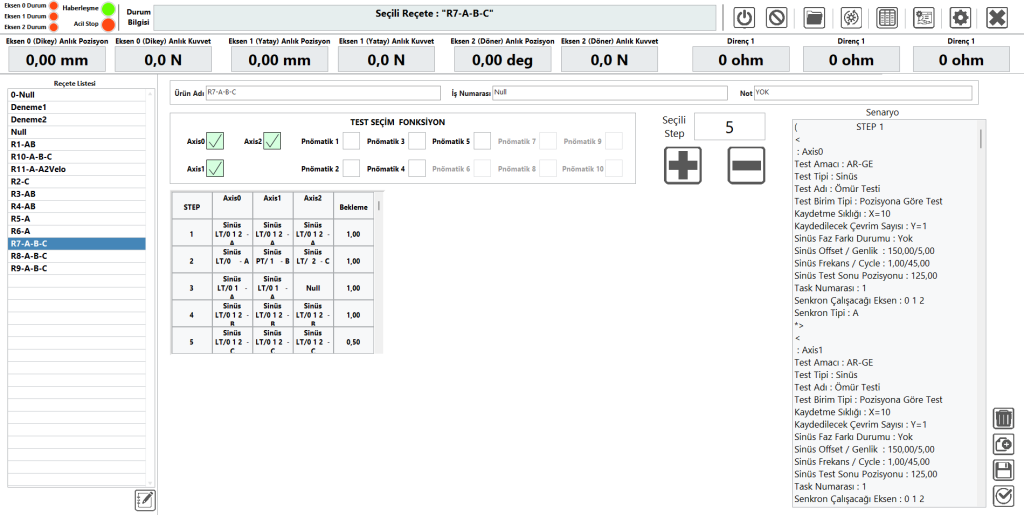The width and height of the screenshot is (1024, 515).
Task: Toggle the Axis2 checkbox
Action: tap(272, 141)
